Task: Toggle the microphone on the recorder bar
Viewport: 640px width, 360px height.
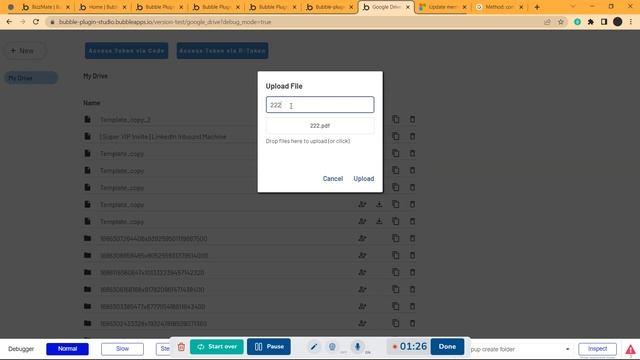Action: click(357, 347)
